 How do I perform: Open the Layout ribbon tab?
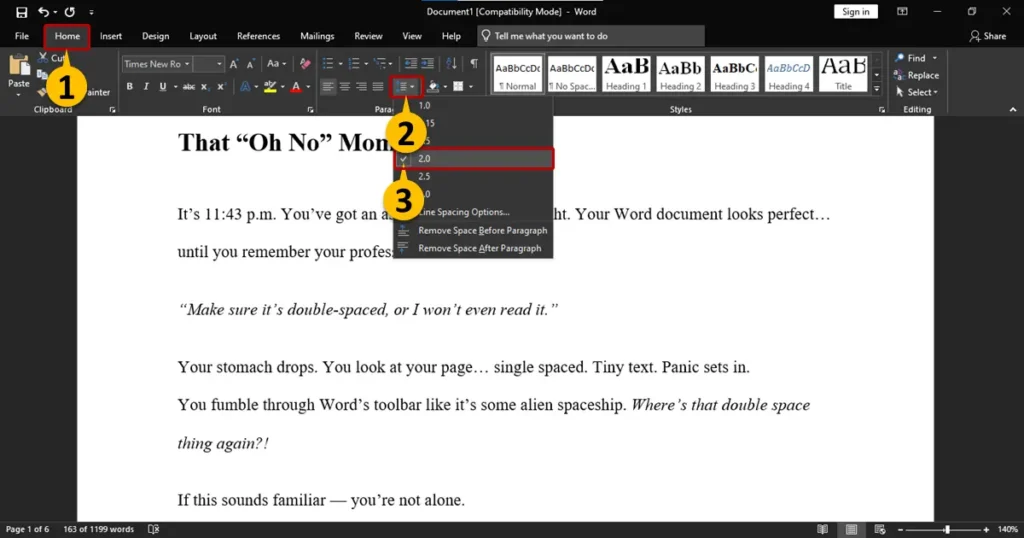coord(203,36)
